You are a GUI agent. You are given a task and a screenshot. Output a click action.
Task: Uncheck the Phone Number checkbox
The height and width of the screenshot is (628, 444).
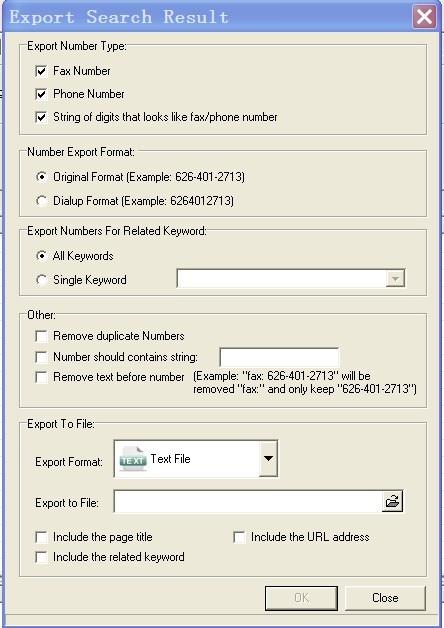(41, 94)
